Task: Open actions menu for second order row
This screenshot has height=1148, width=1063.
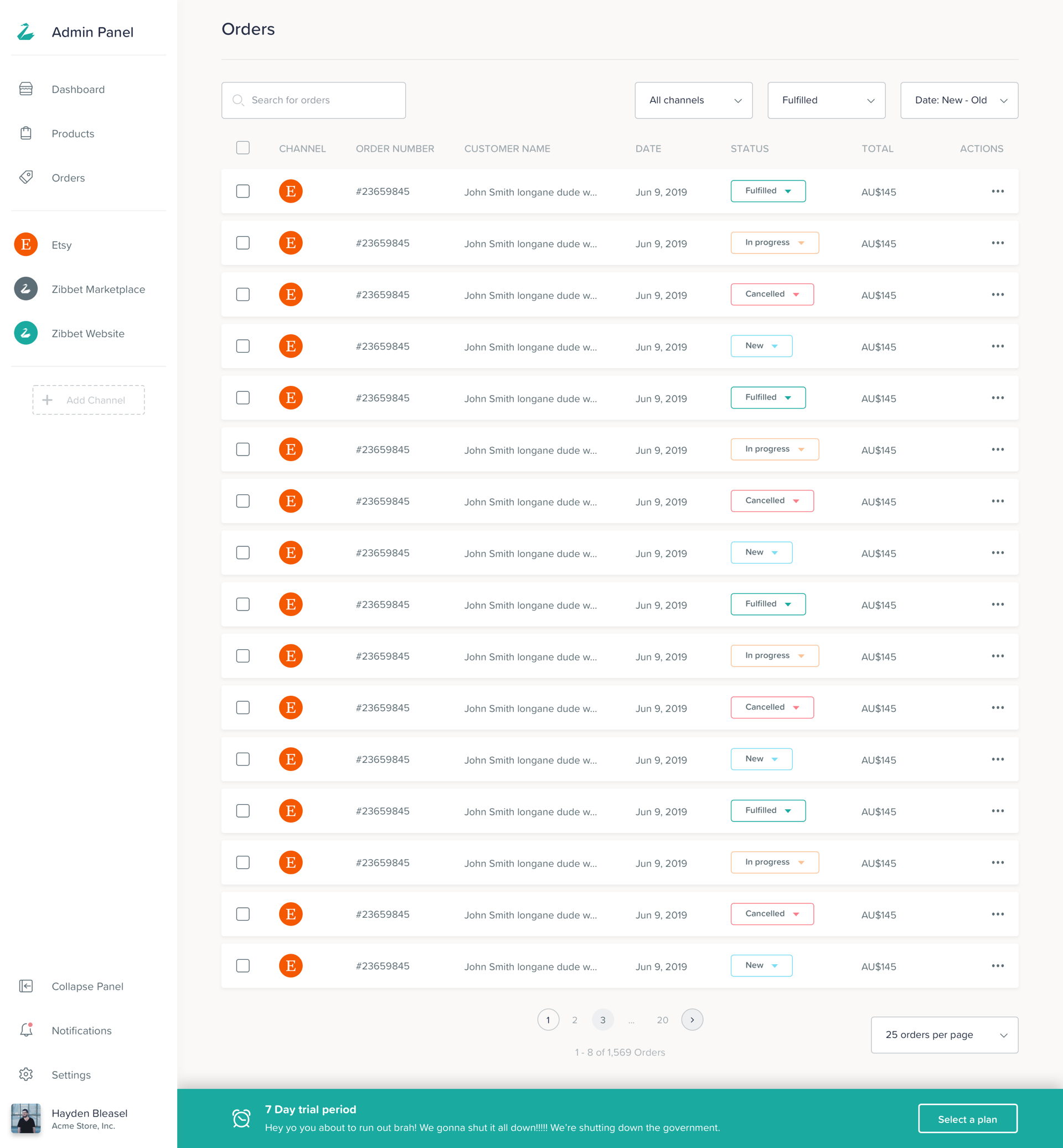Action: 998,242
